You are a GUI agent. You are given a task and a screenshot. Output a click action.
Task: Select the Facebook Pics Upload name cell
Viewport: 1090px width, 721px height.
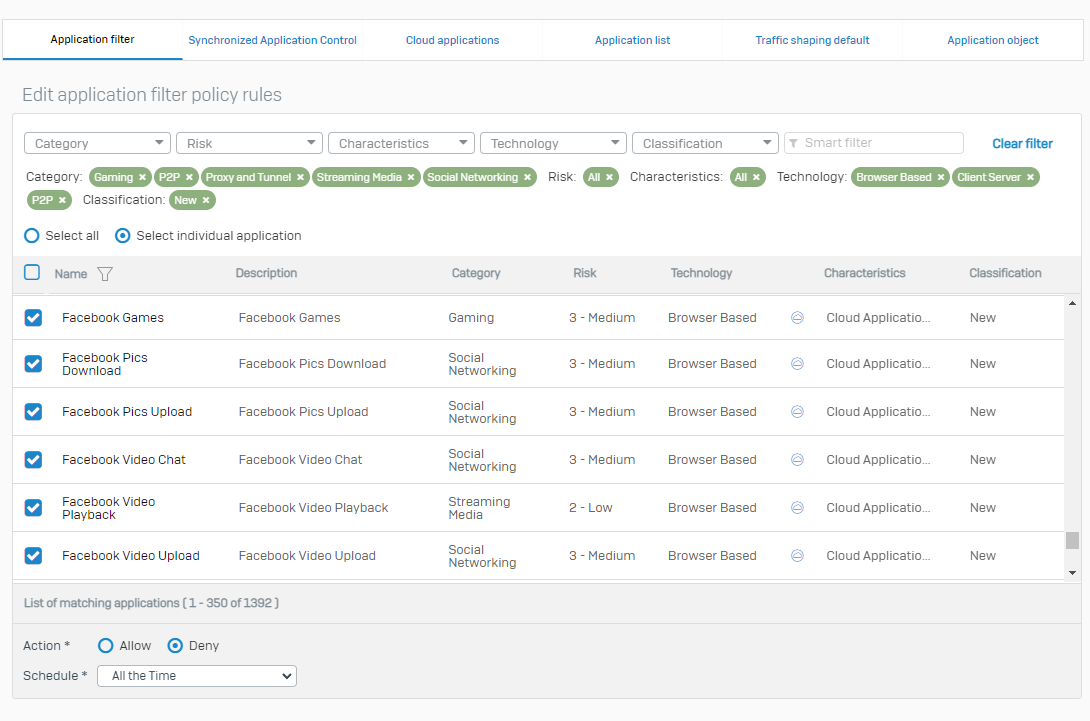(127, 412)
